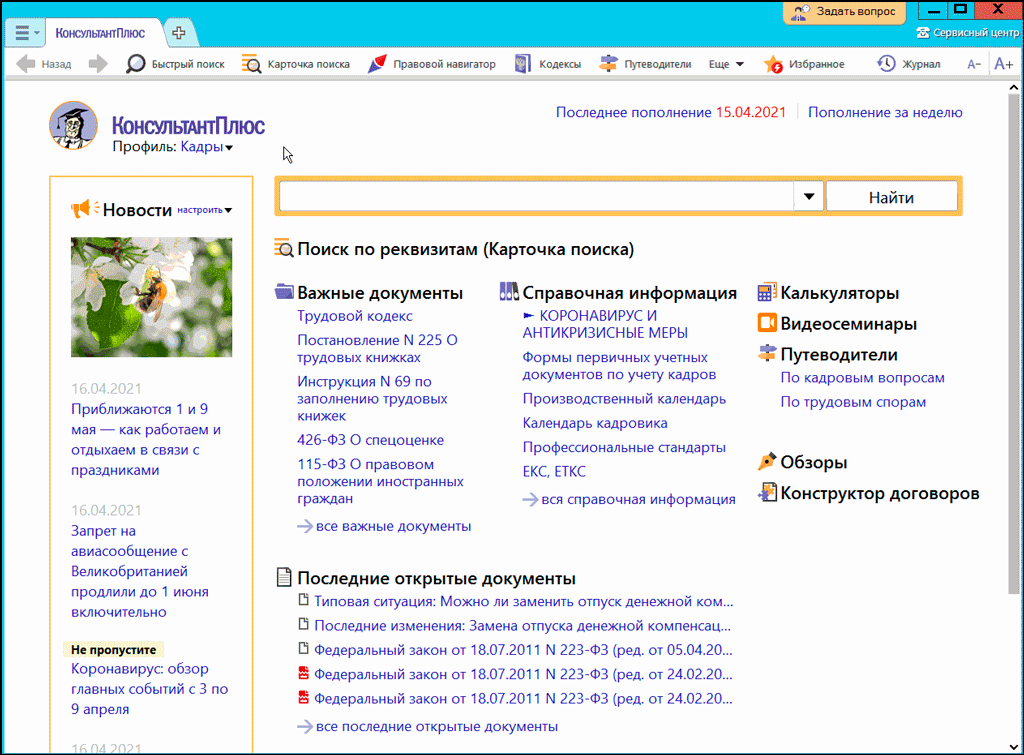
Task: Open Федеральный закон 223-ФЗ ред. от 05.04 document
Action: pyautogui.click(x=523, y=650)
